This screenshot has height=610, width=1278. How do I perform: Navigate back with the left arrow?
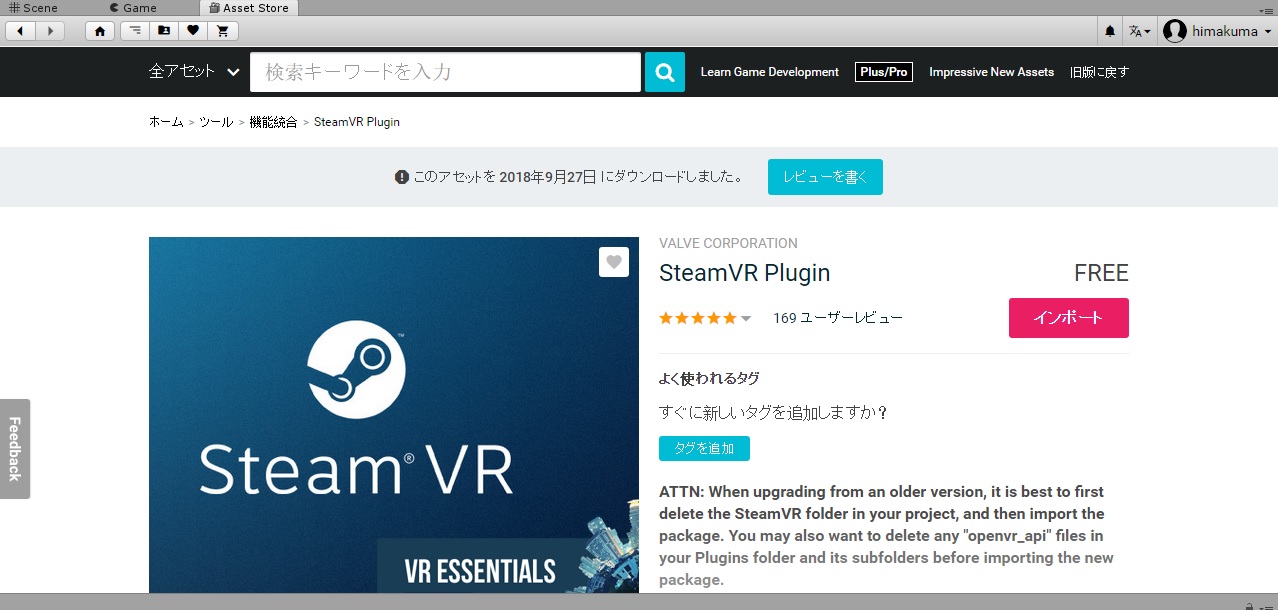click(x=20, y=31)
